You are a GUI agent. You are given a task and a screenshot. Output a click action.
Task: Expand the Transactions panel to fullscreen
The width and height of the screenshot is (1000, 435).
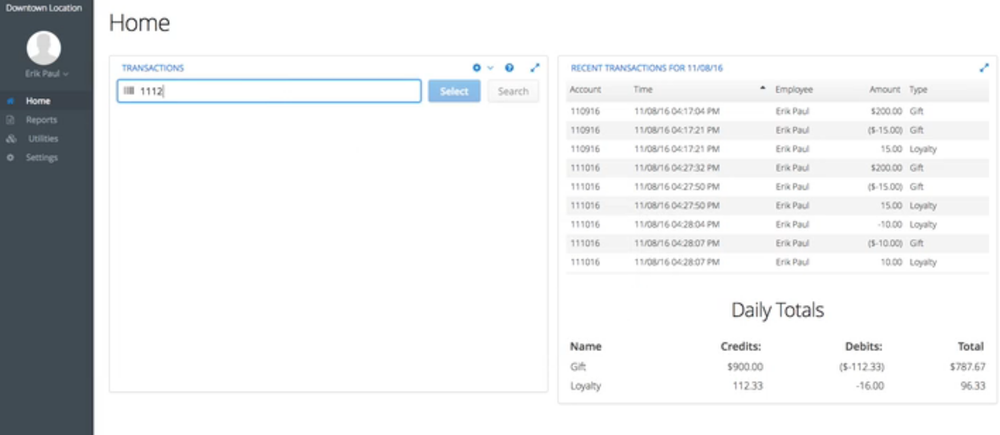(535, 68)
